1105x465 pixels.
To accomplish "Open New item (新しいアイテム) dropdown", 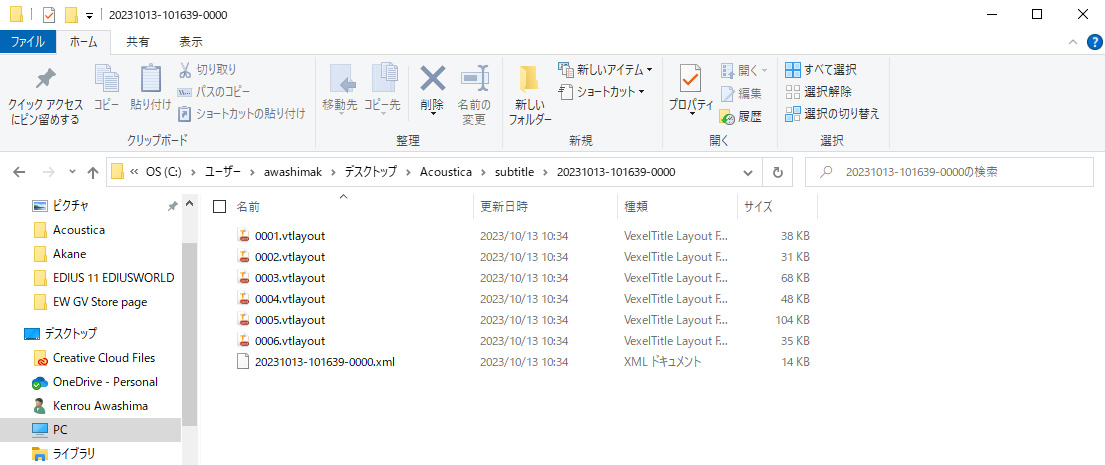I will pos(605,70).
